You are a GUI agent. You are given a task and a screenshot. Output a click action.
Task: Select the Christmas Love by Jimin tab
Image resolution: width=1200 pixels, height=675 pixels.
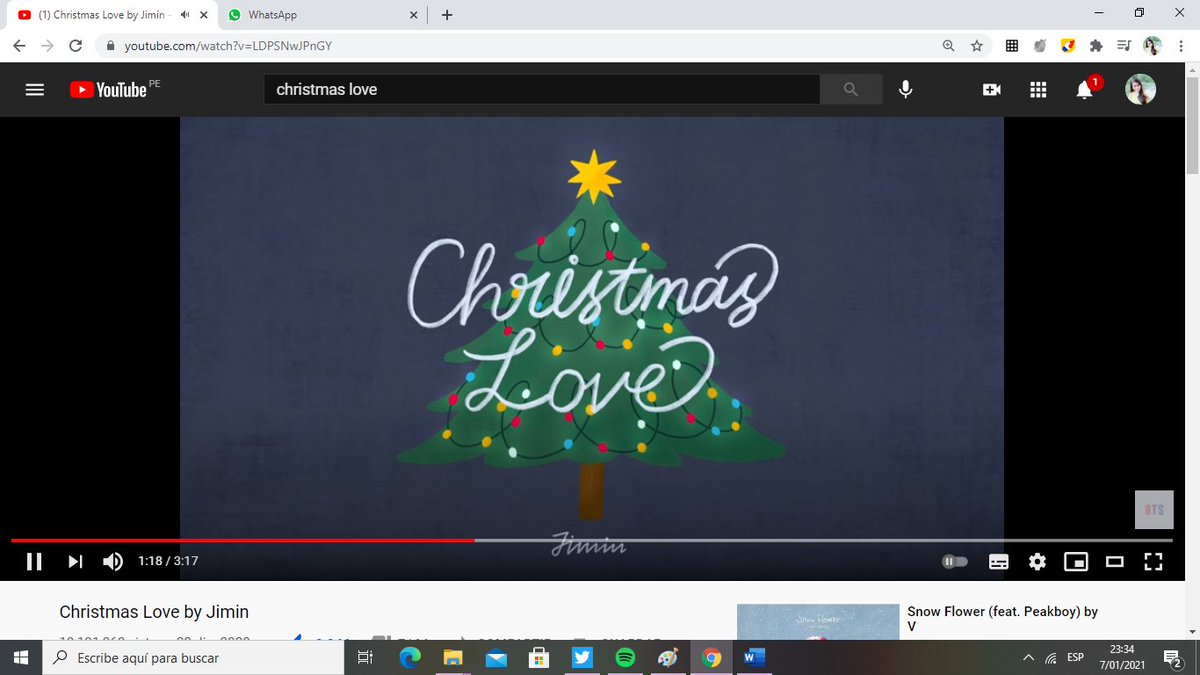[x=110, y=15]
